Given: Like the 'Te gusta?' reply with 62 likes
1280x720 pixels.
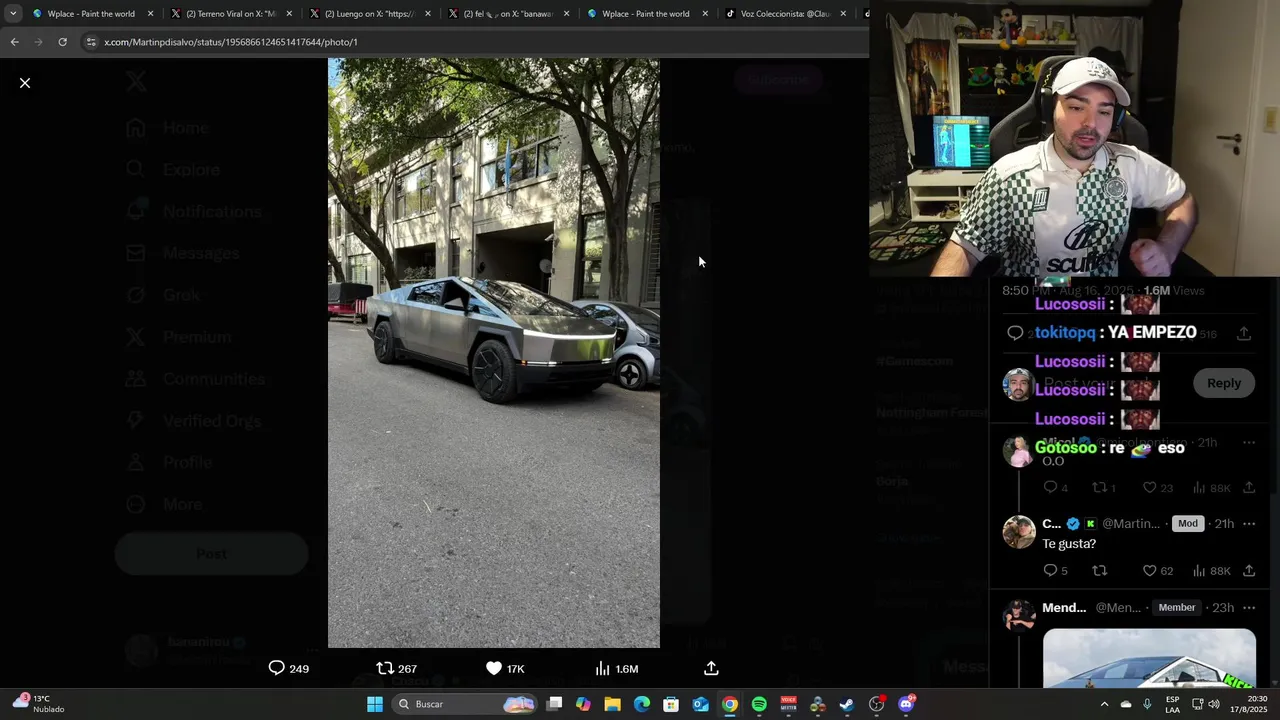Looking at the screenshot, I should 1150,571.
